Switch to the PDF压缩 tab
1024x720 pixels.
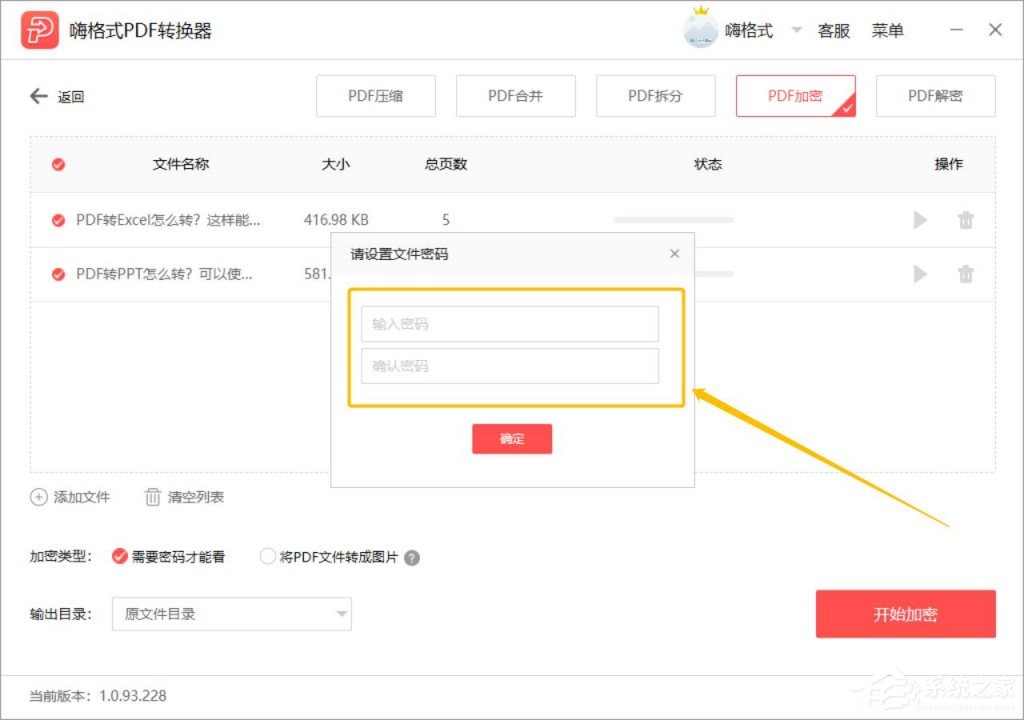click(x=375, y=96)
